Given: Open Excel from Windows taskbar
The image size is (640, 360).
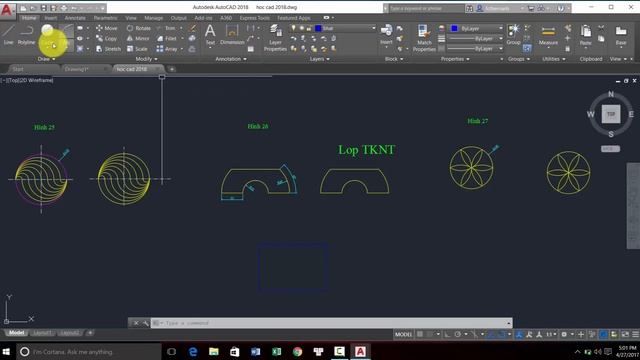Looking at the screenshot, I should pyautogui.click(x=276, y=351).
